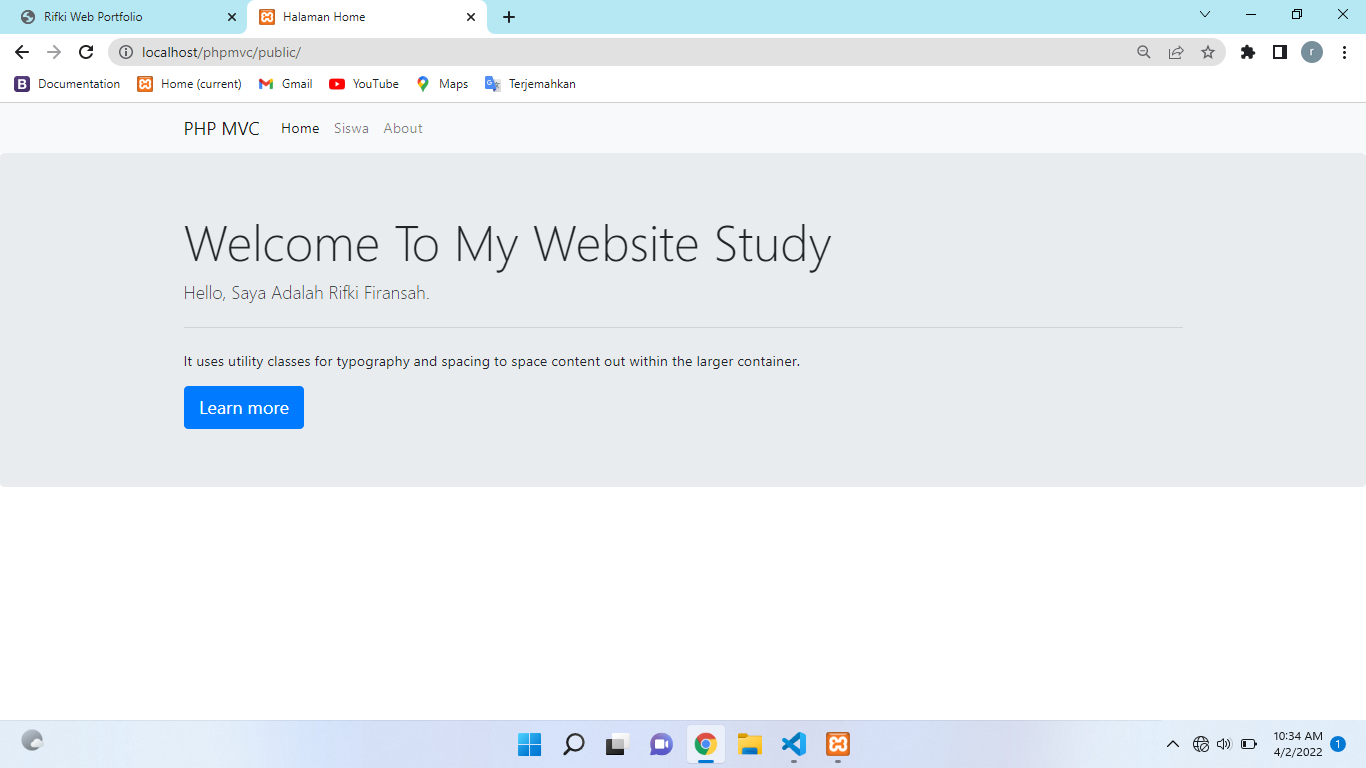Open the XAMPP icon in taskbar
The image size is (1366, 768).
(x=838, y=744)
